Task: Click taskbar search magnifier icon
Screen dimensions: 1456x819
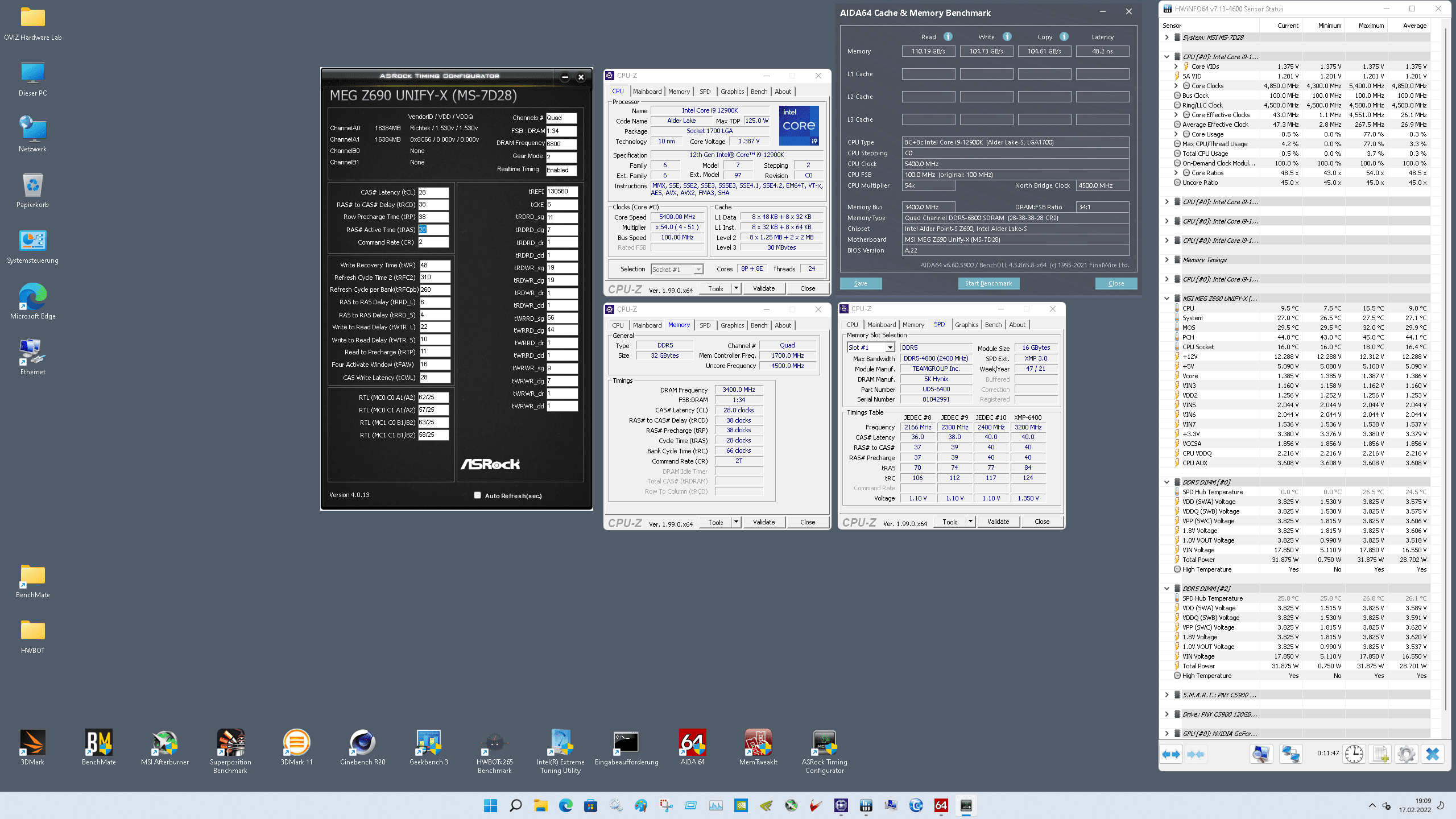Action: tap(515, 805)
